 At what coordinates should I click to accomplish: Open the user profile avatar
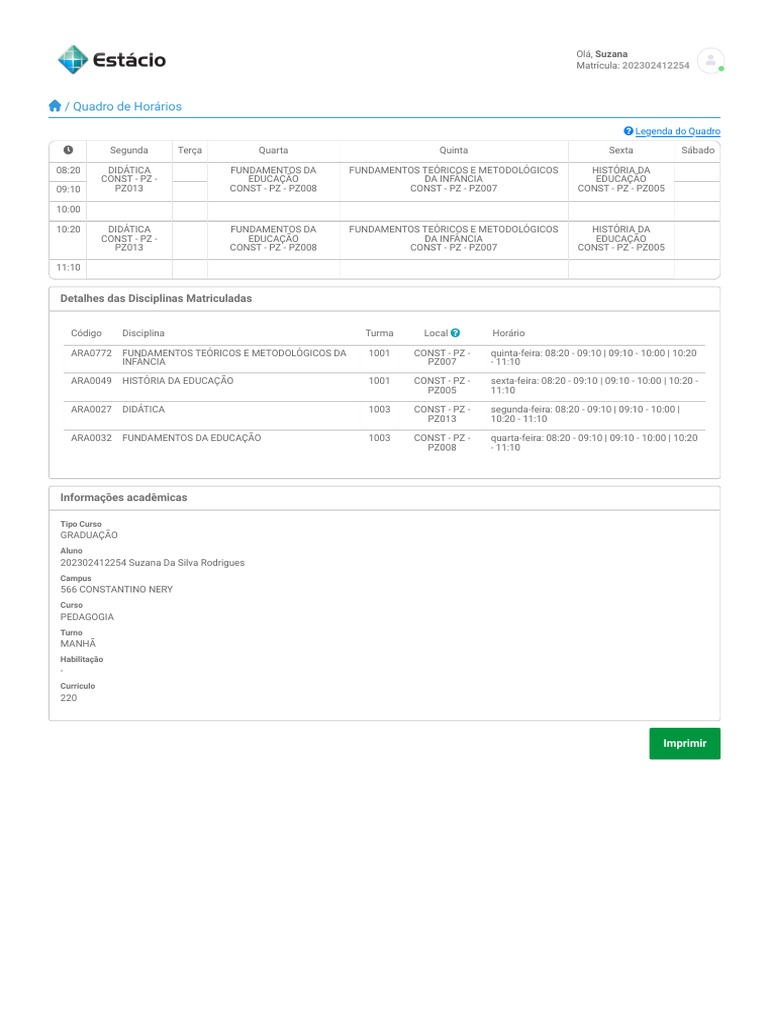coord(710,61)
